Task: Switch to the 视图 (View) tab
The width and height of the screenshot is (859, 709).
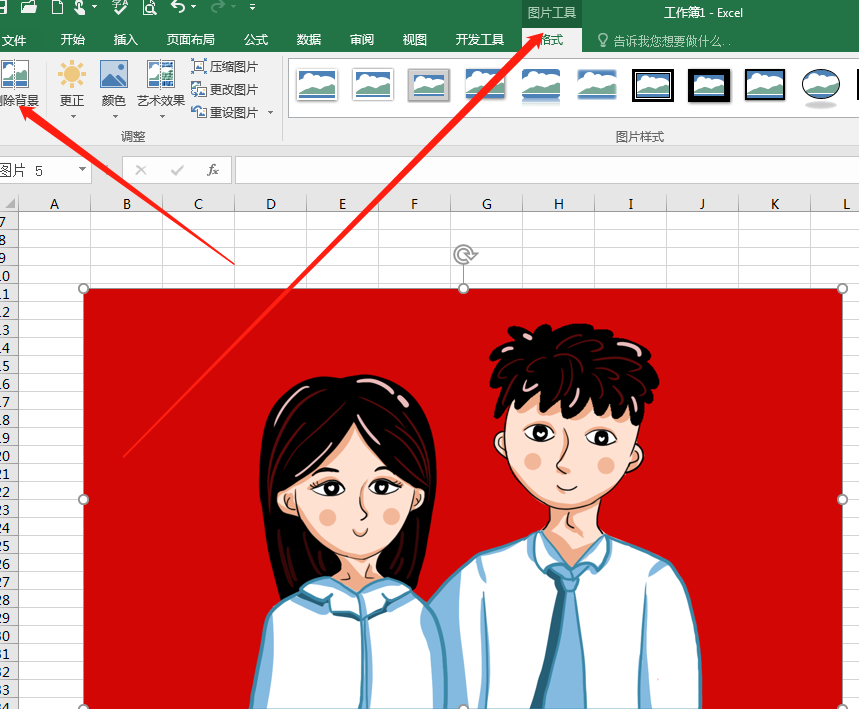Action: (x=414, y=39)
